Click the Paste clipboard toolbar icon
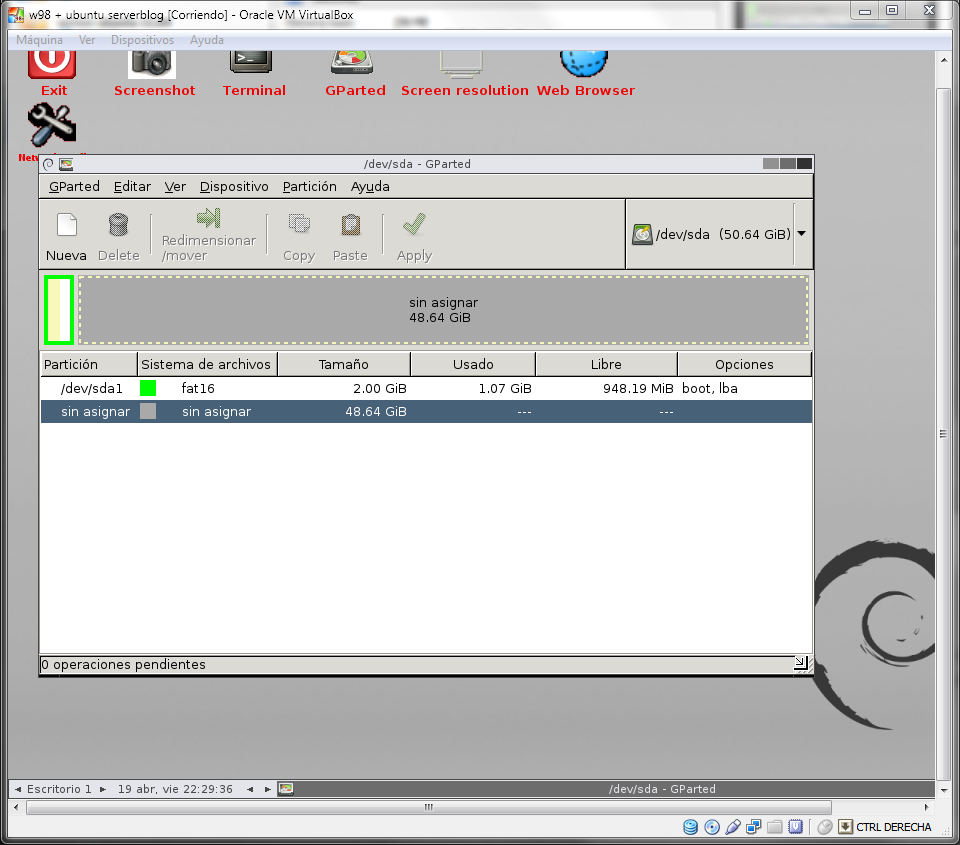 (350, 225)
